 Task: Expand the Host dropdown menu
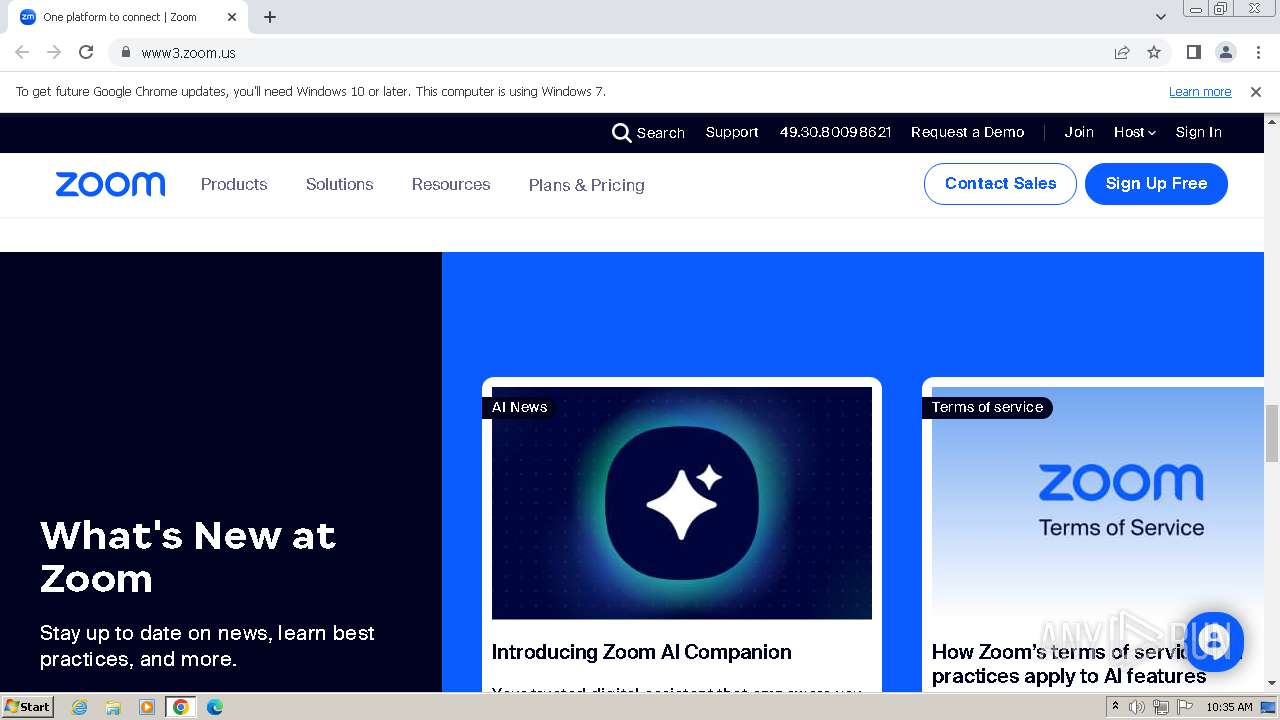pyautogui.click(x=1135, y=132)
